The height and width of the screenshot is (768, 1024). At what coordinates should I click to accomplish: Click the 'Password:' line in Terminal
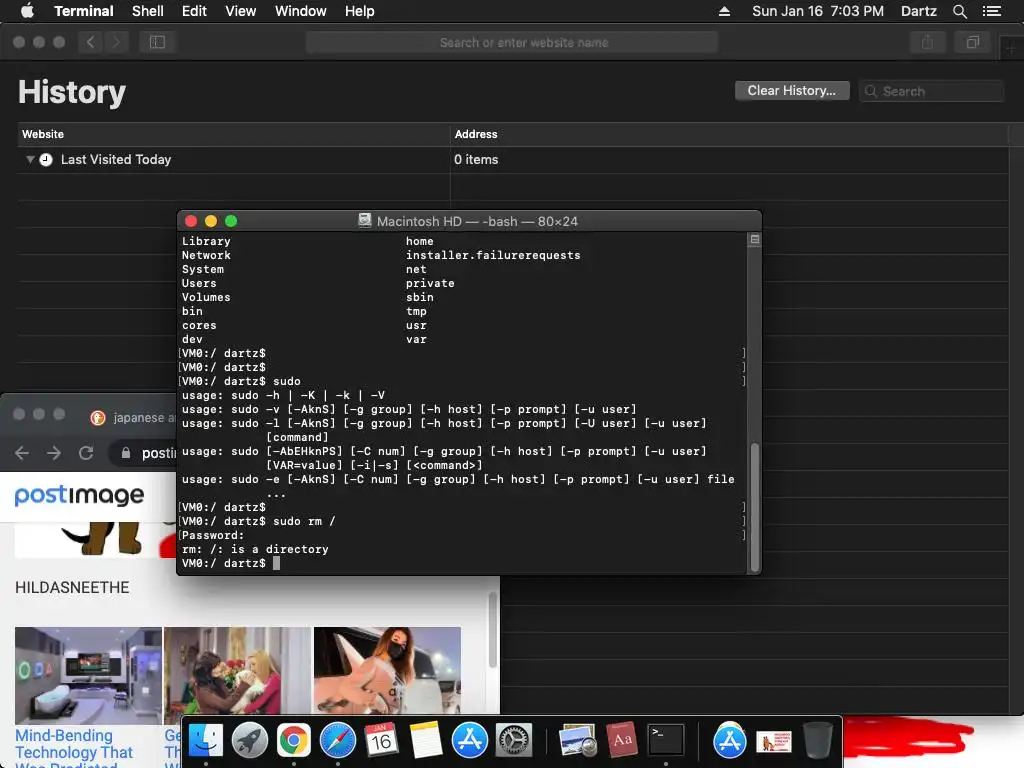pyautogui.click(x=212, y=536)
